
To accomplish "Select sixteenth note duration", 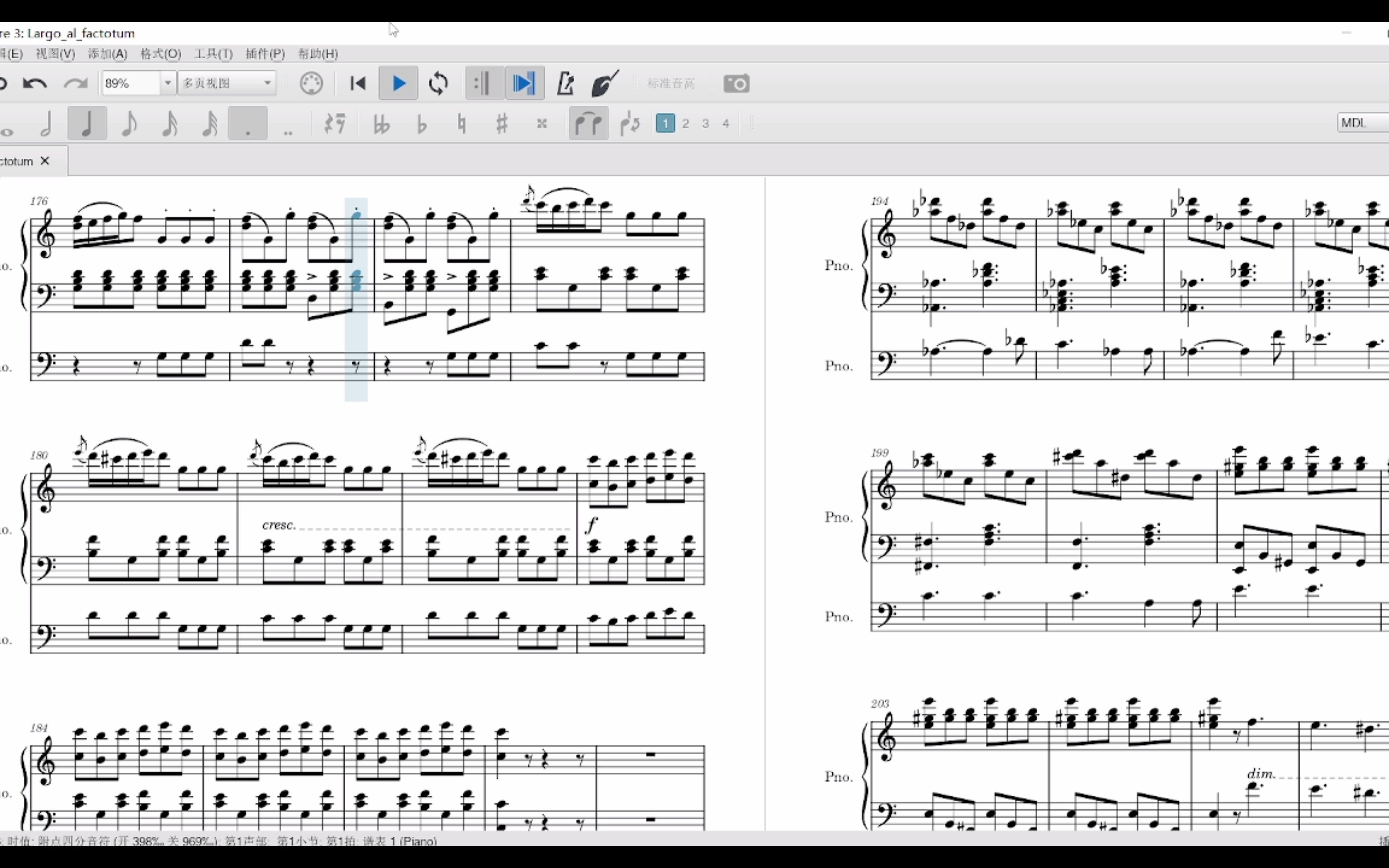I will pos(169,123).
